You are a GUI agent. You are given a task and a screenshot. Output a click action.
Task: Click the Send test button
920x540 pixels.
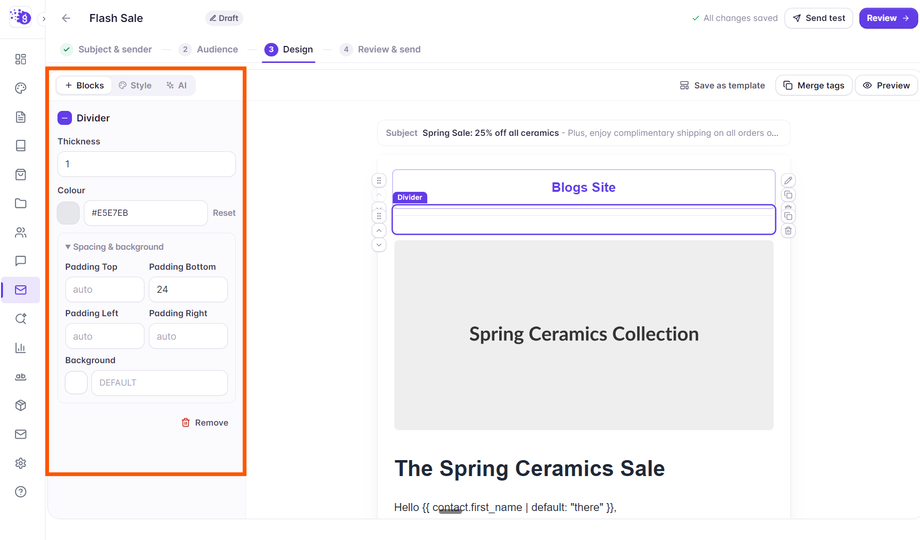(818, 18)
